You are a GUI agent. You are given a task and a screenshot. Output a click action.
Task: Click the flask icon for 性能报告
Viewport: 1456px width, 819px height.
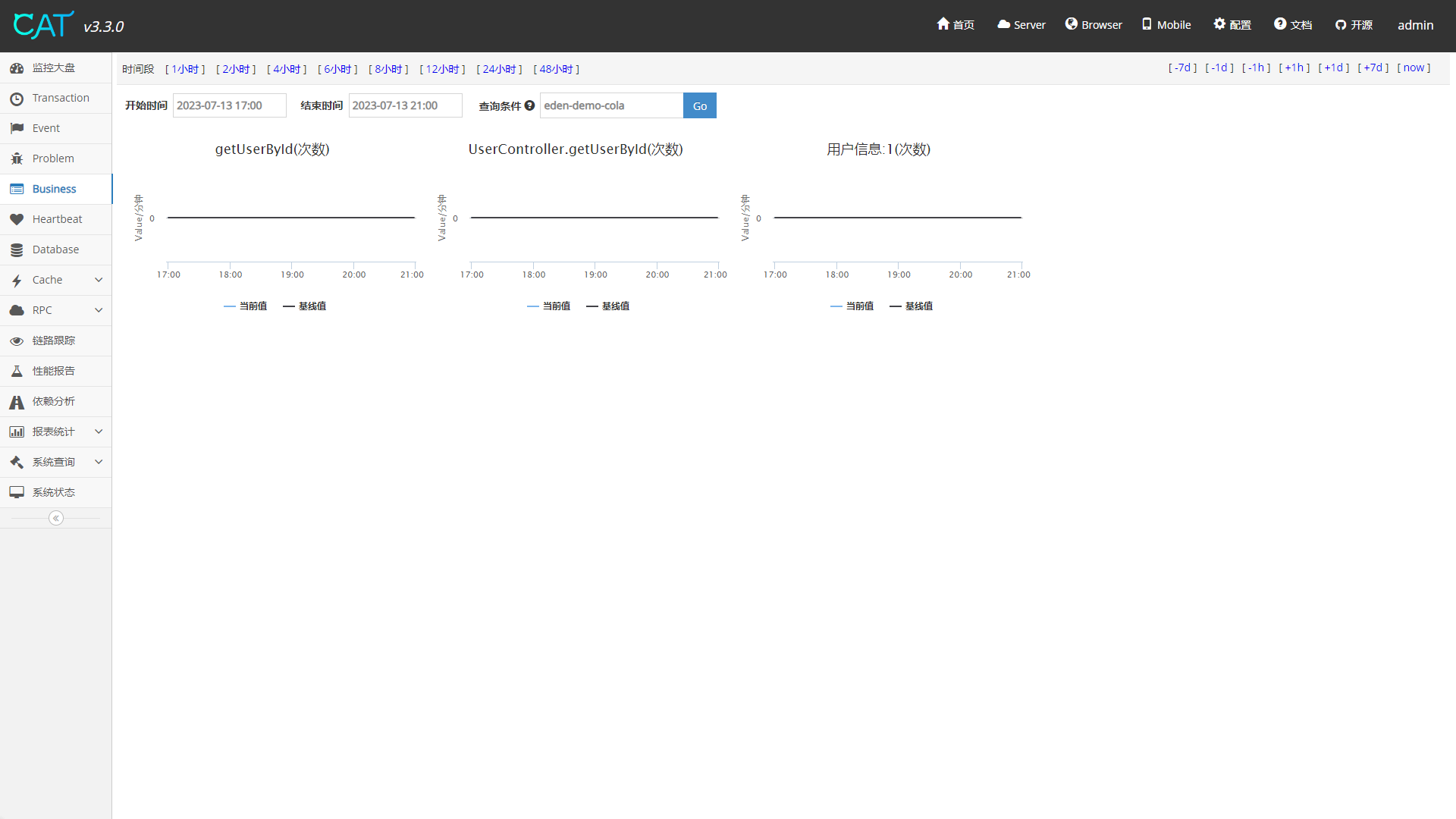coord(17,371)
